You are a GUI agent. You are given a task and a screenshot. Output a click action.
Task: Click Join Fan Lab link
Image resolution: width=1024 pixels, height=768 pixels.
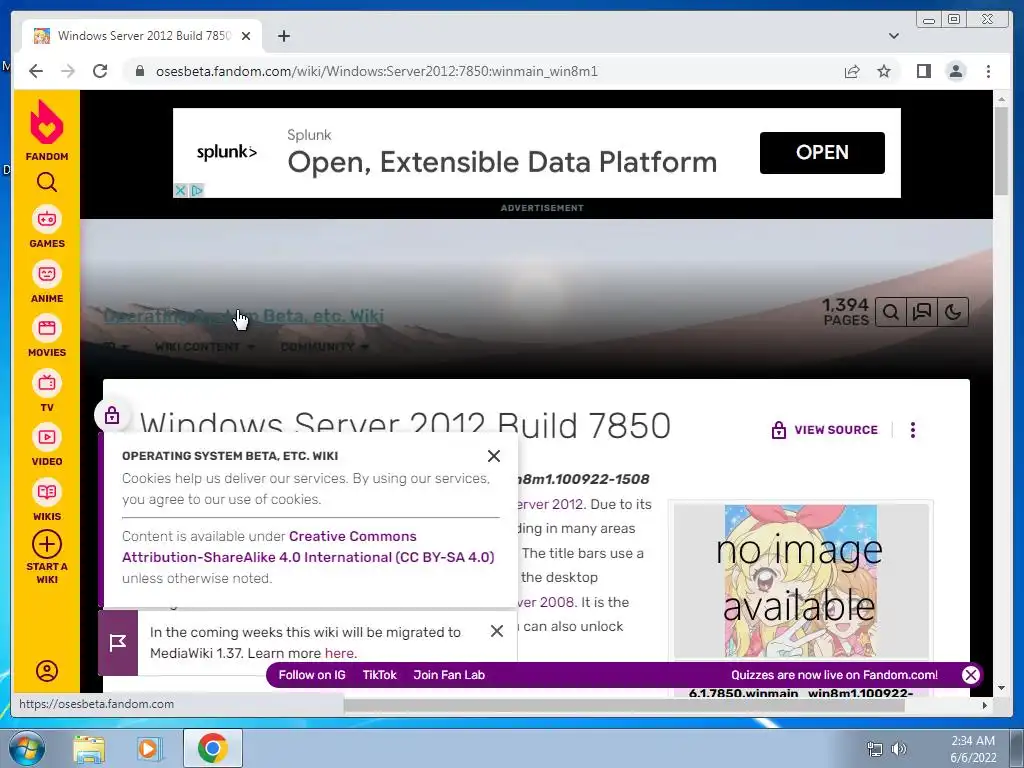pos(449,675)
